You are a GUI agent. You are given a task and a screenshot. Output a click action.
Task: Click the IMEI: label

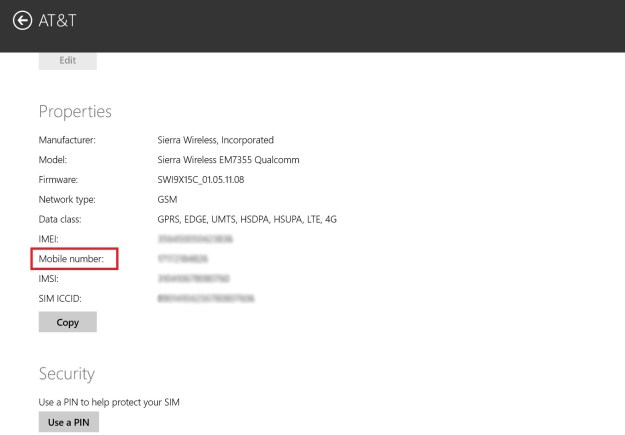(48, 239)
